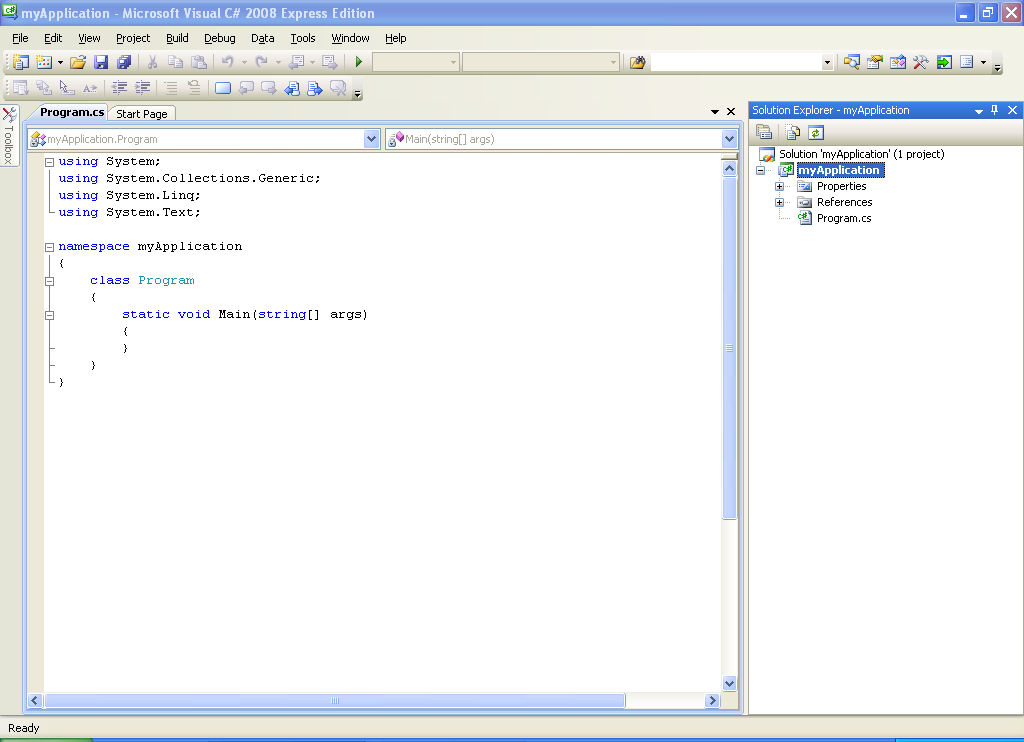Toggle a bookmark on the current line
The image size is (1024, 742).
click(223, 88)
